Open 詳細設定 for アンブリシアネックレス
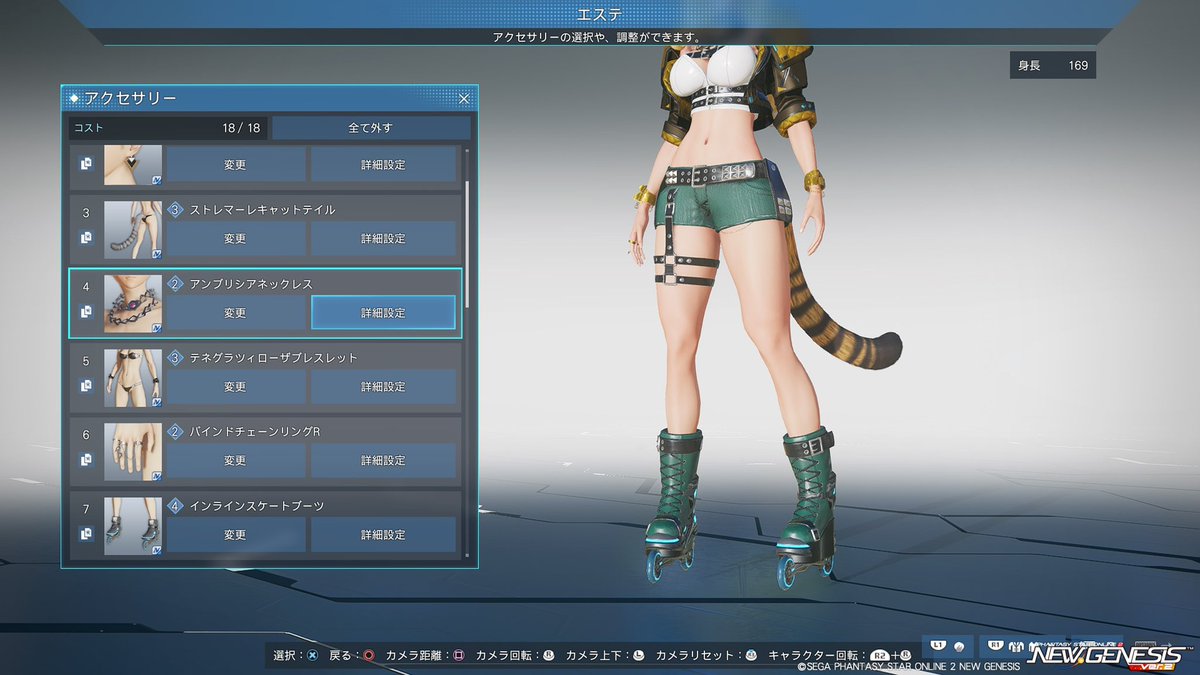Screen dimensions: 1200x675 click(383, 312)
